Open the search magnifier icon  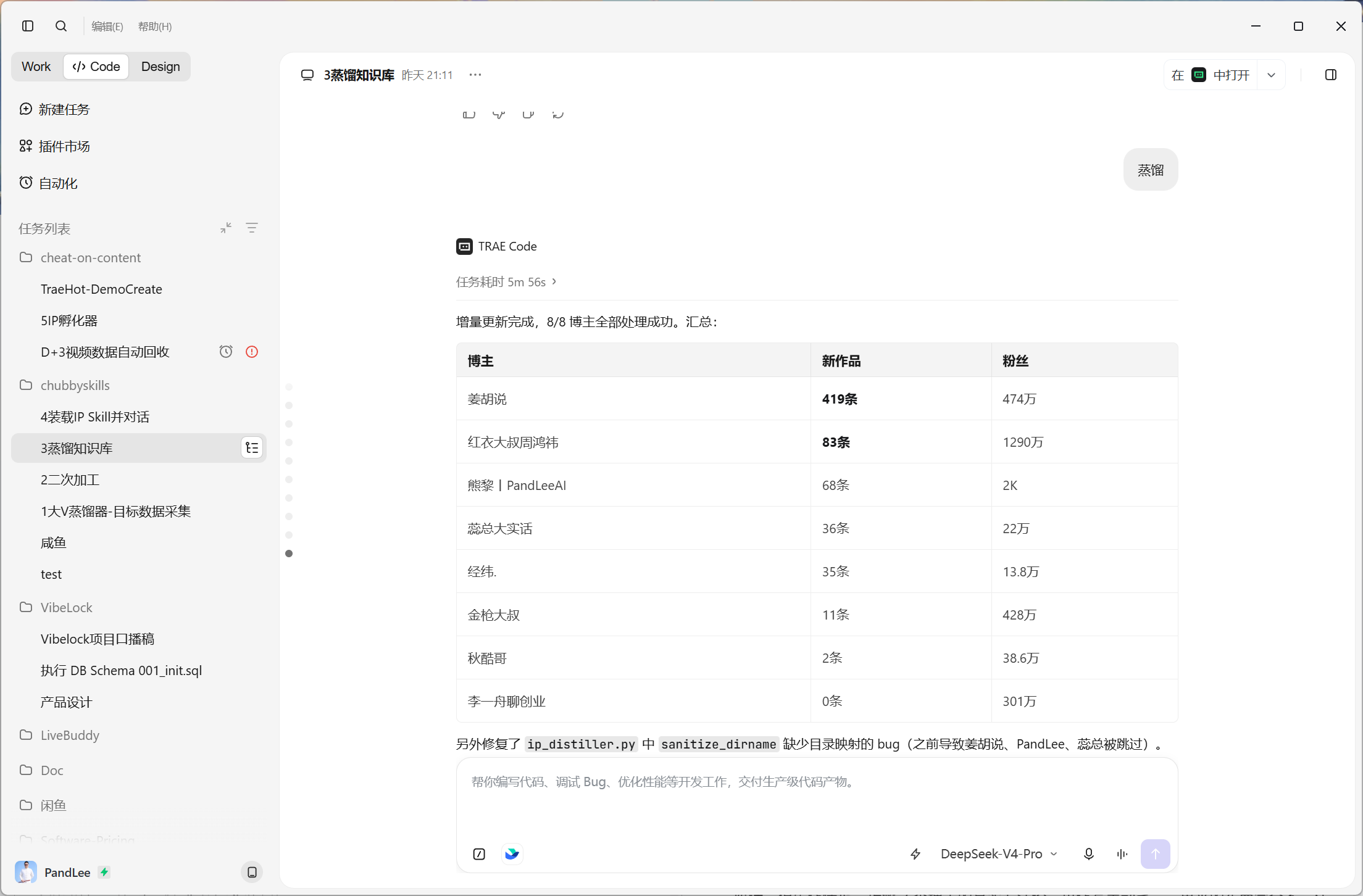point(61,26)
